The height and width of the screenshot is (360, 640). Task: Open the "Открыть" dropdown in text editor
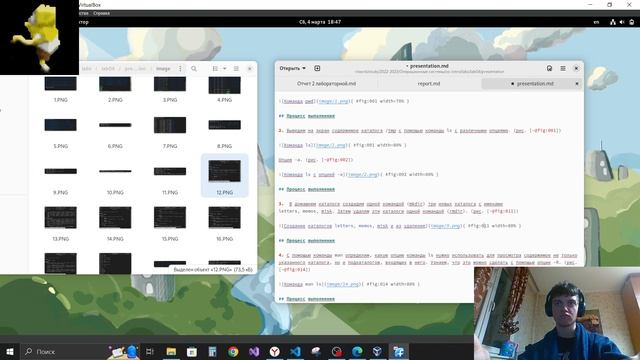[292, 68]
